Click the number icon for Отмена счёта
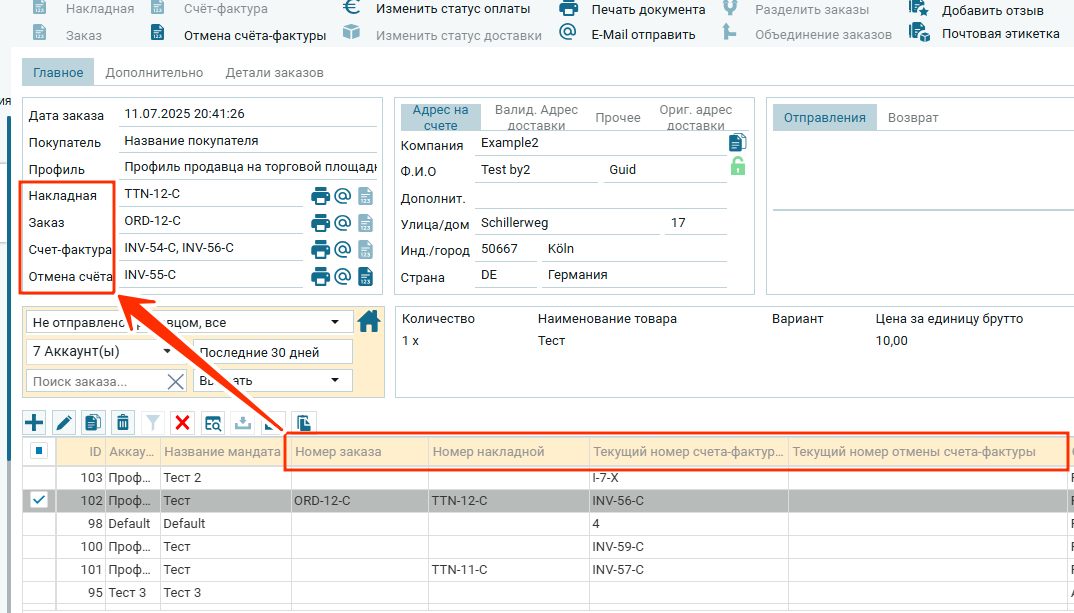 (x=366, y=276)
